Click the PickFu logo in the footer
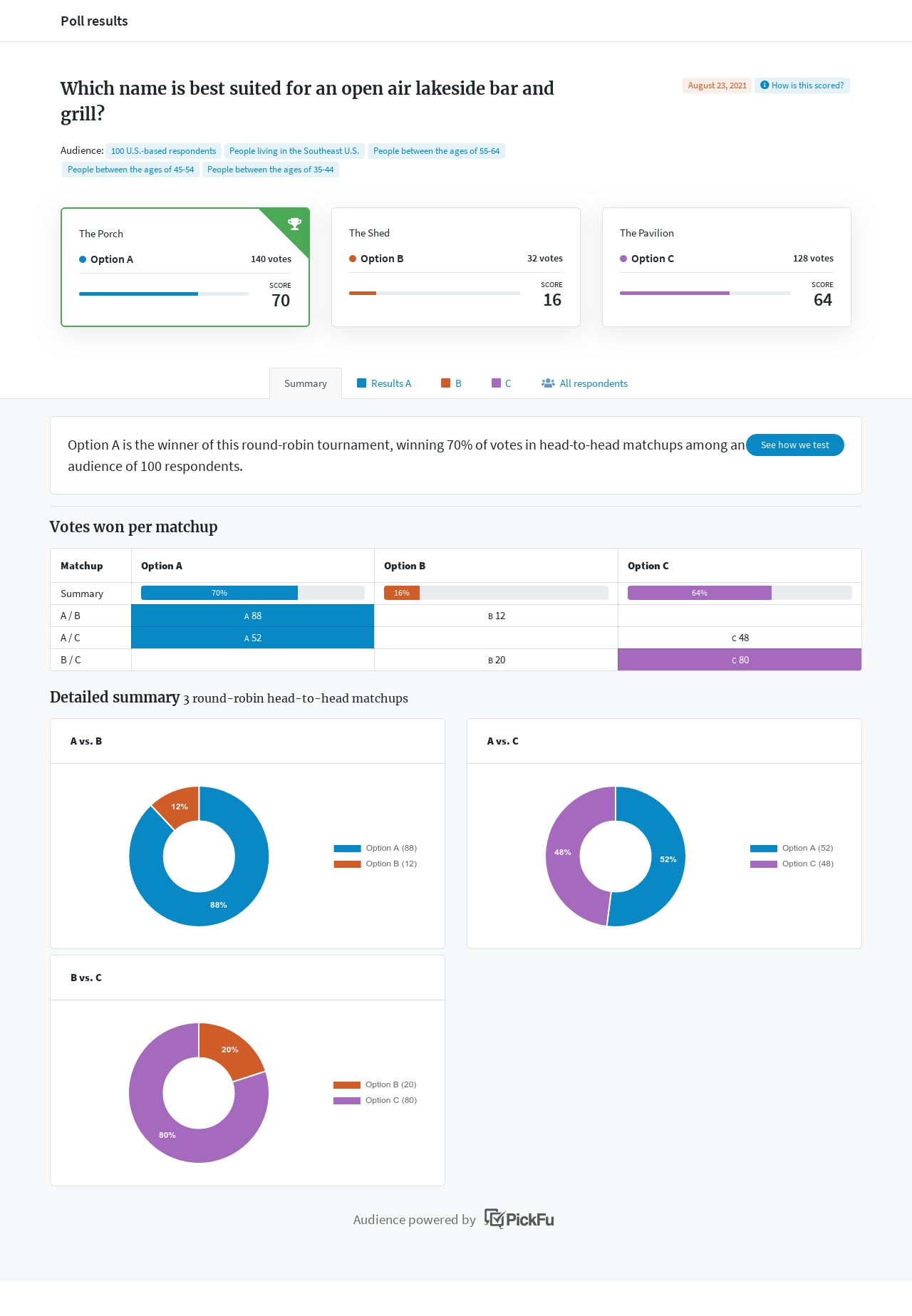 (519, 1219)
